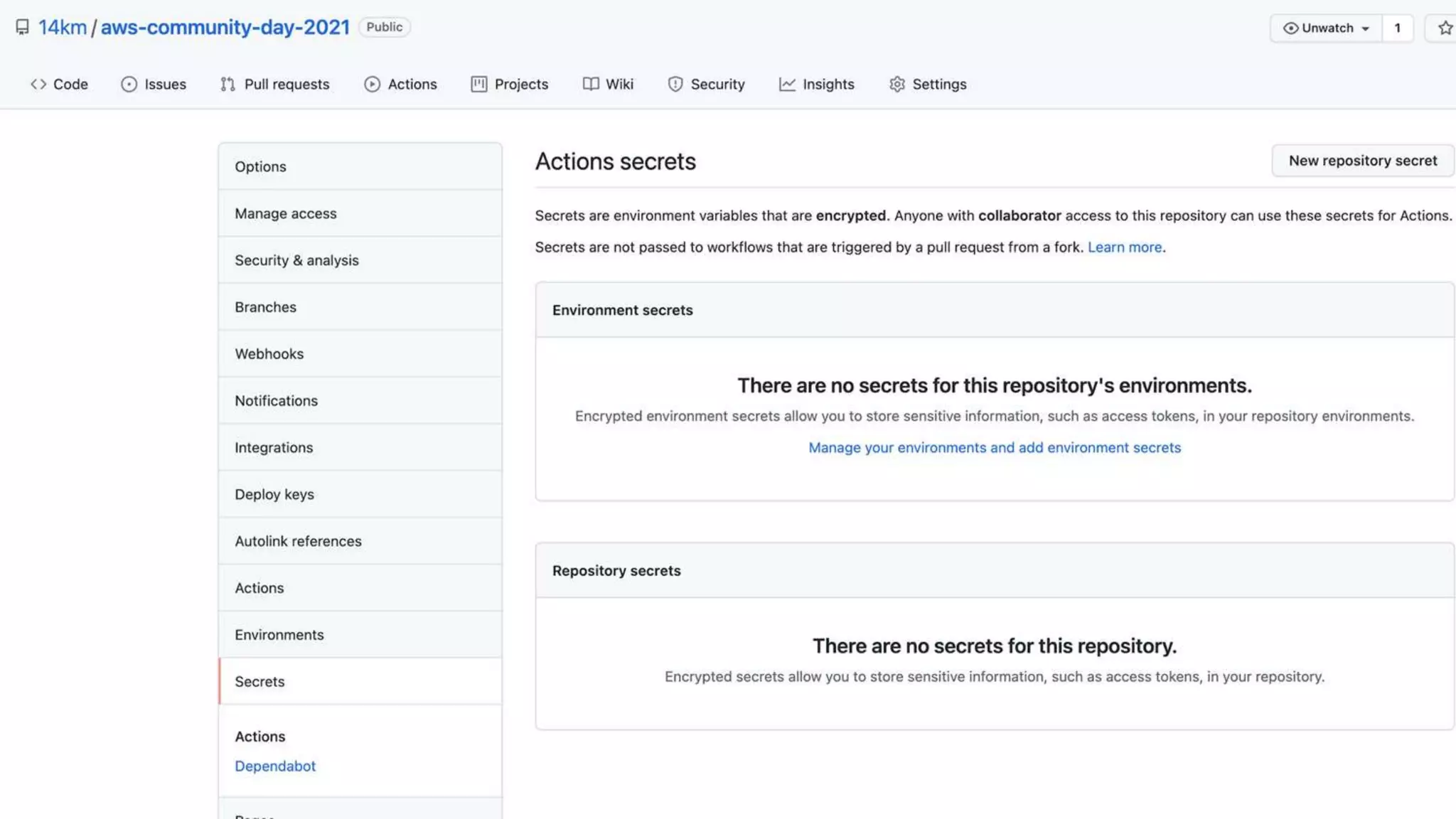Click the watchers count badge showing 1
1456x819 pixels.
point(1397,28)
